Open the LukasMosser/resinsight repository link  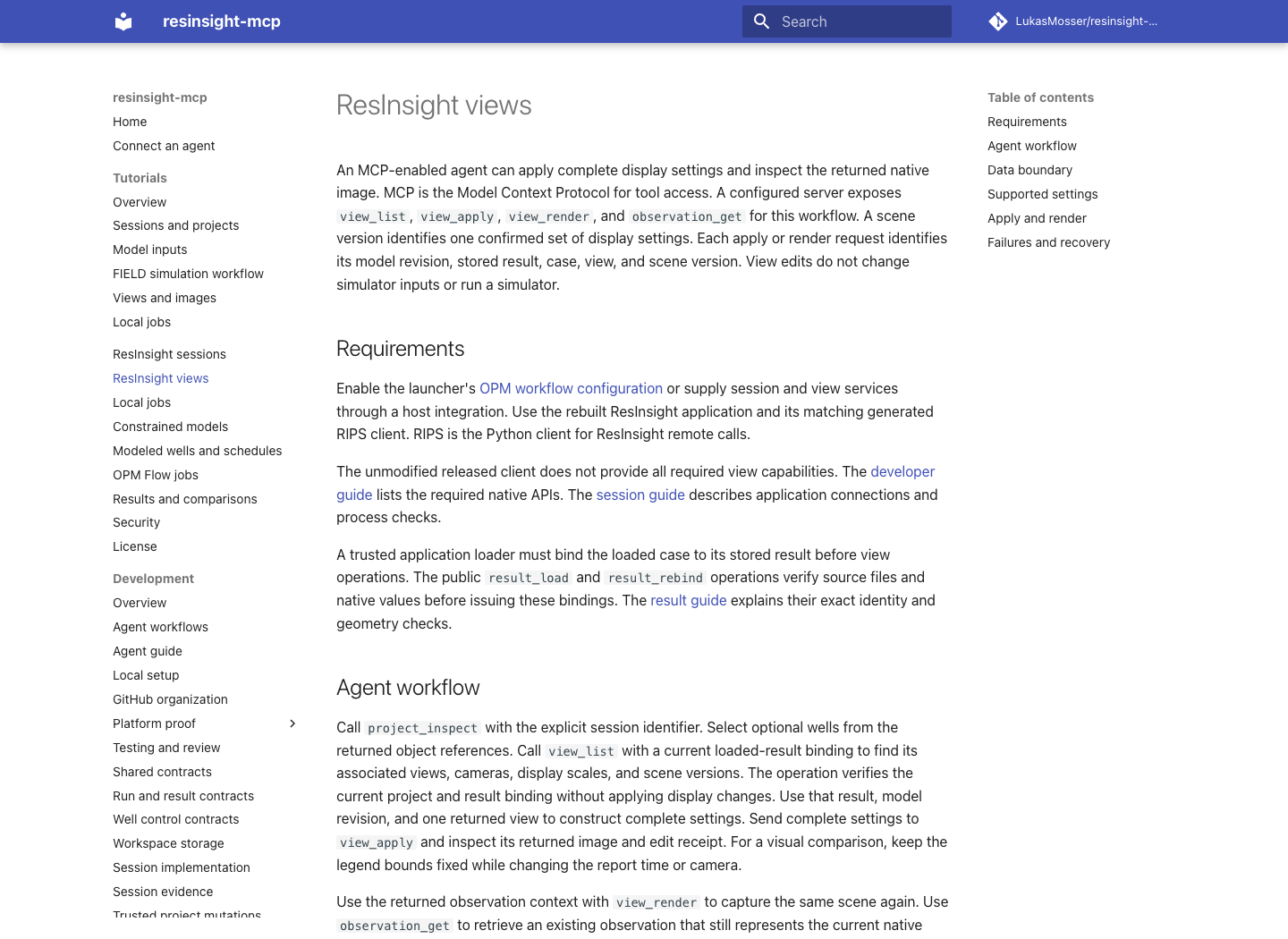[1073, 21]
